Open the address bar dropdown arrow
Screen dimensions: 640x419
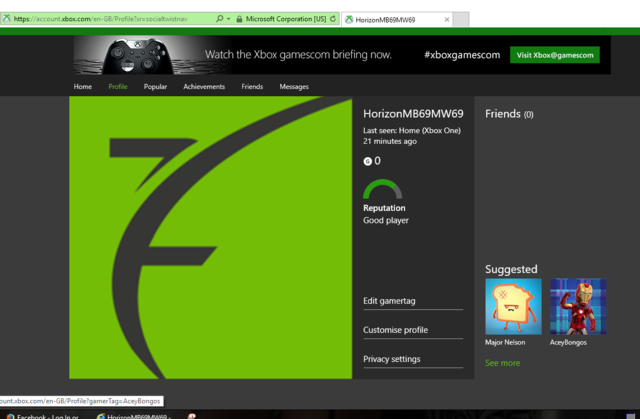coord(228,19)
